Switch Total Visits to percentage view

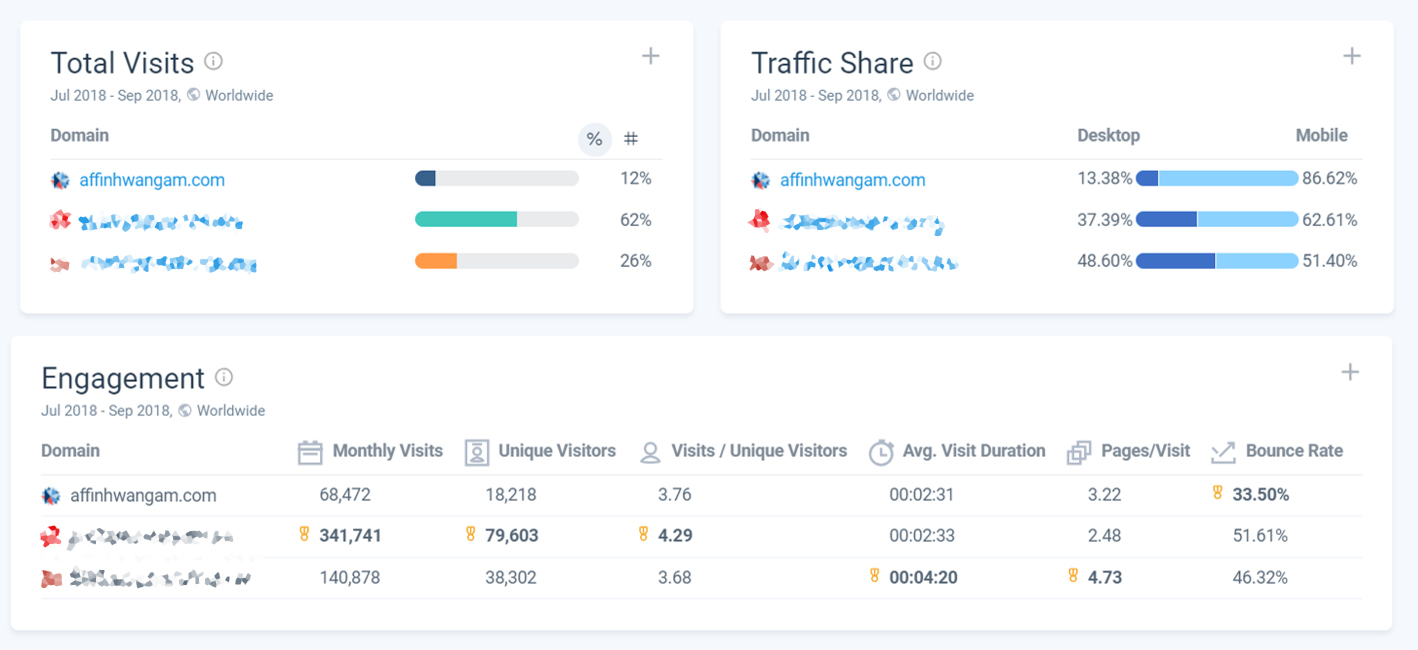(594, 139)
